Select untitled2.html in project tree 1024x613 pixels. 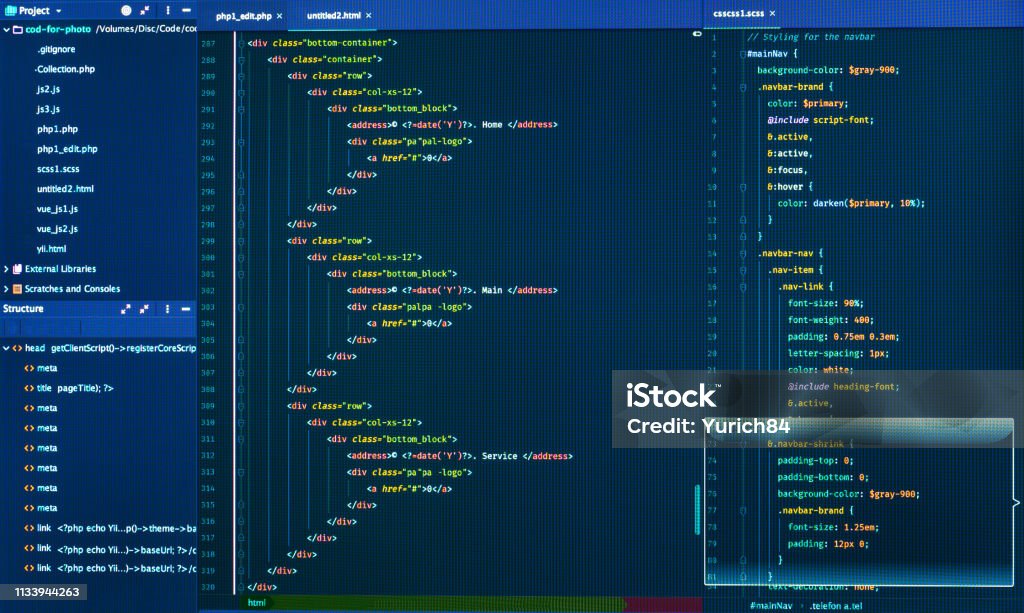click(65, 189)
